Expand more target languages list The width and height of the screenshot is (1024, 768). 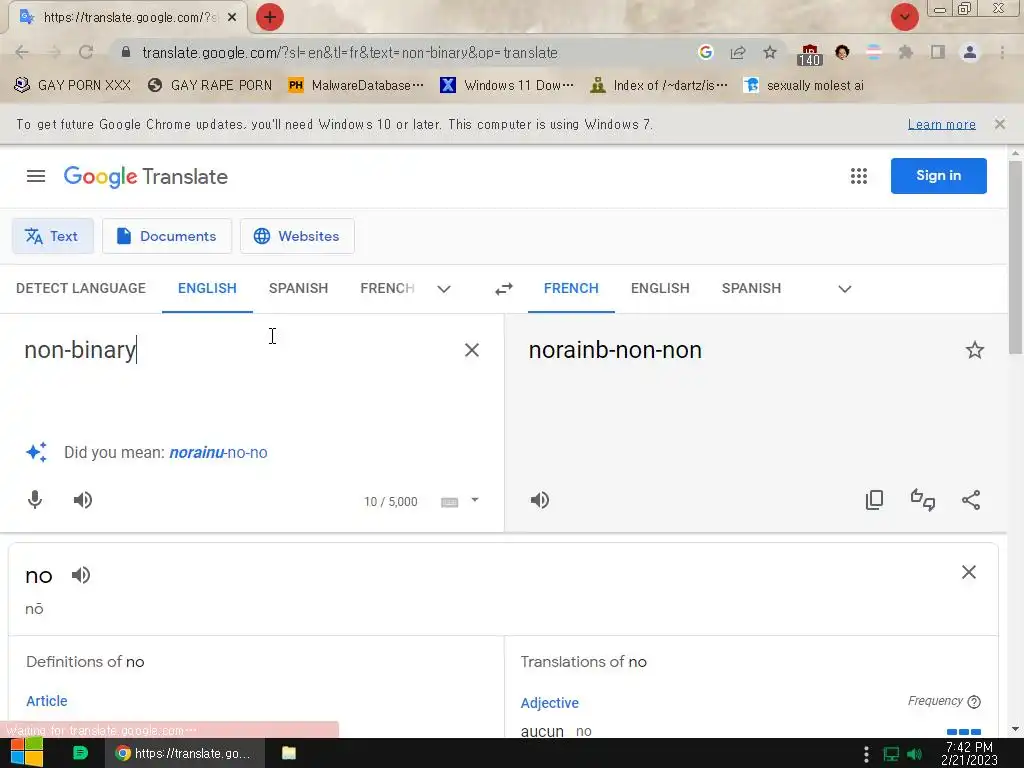844,289
